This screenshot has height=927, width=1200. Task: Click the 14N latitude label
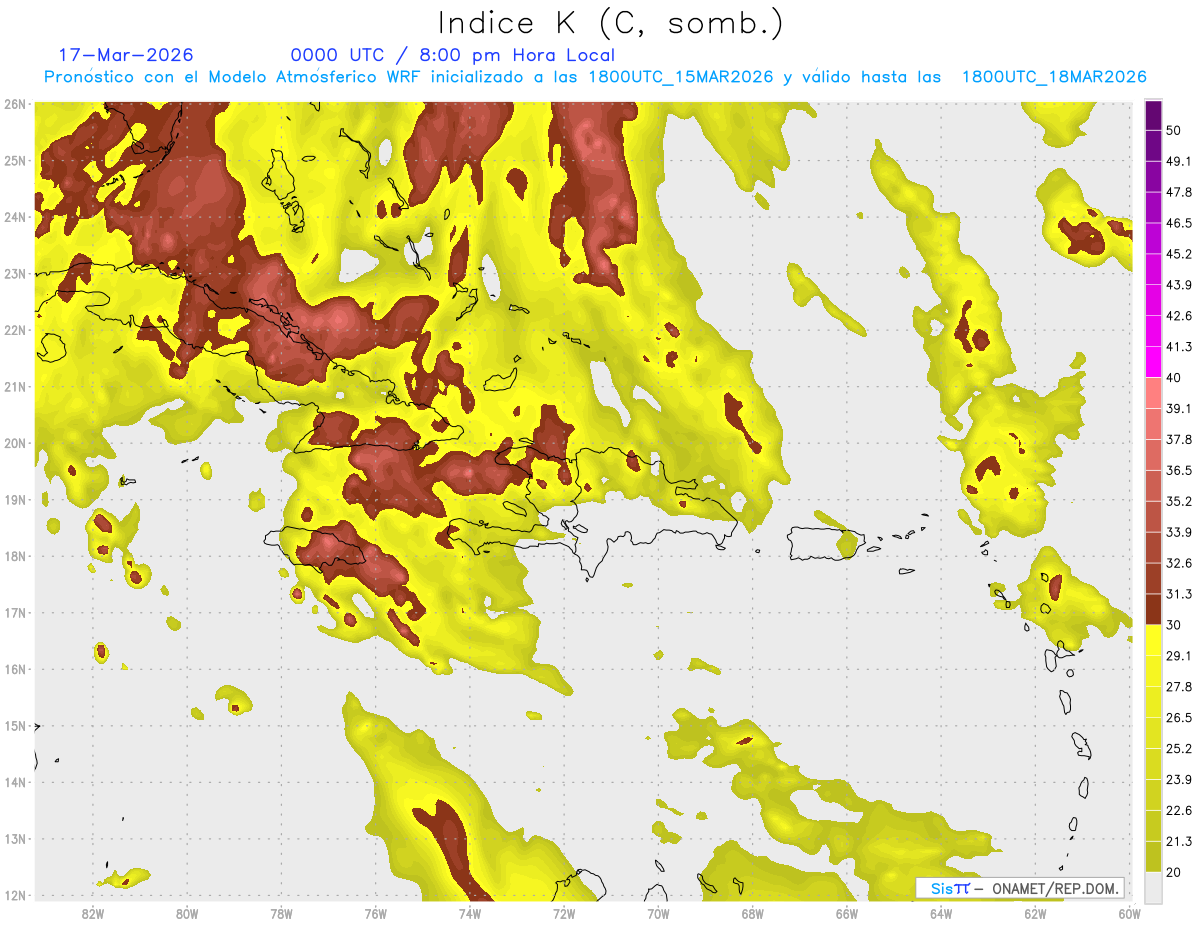pos(15,782)
